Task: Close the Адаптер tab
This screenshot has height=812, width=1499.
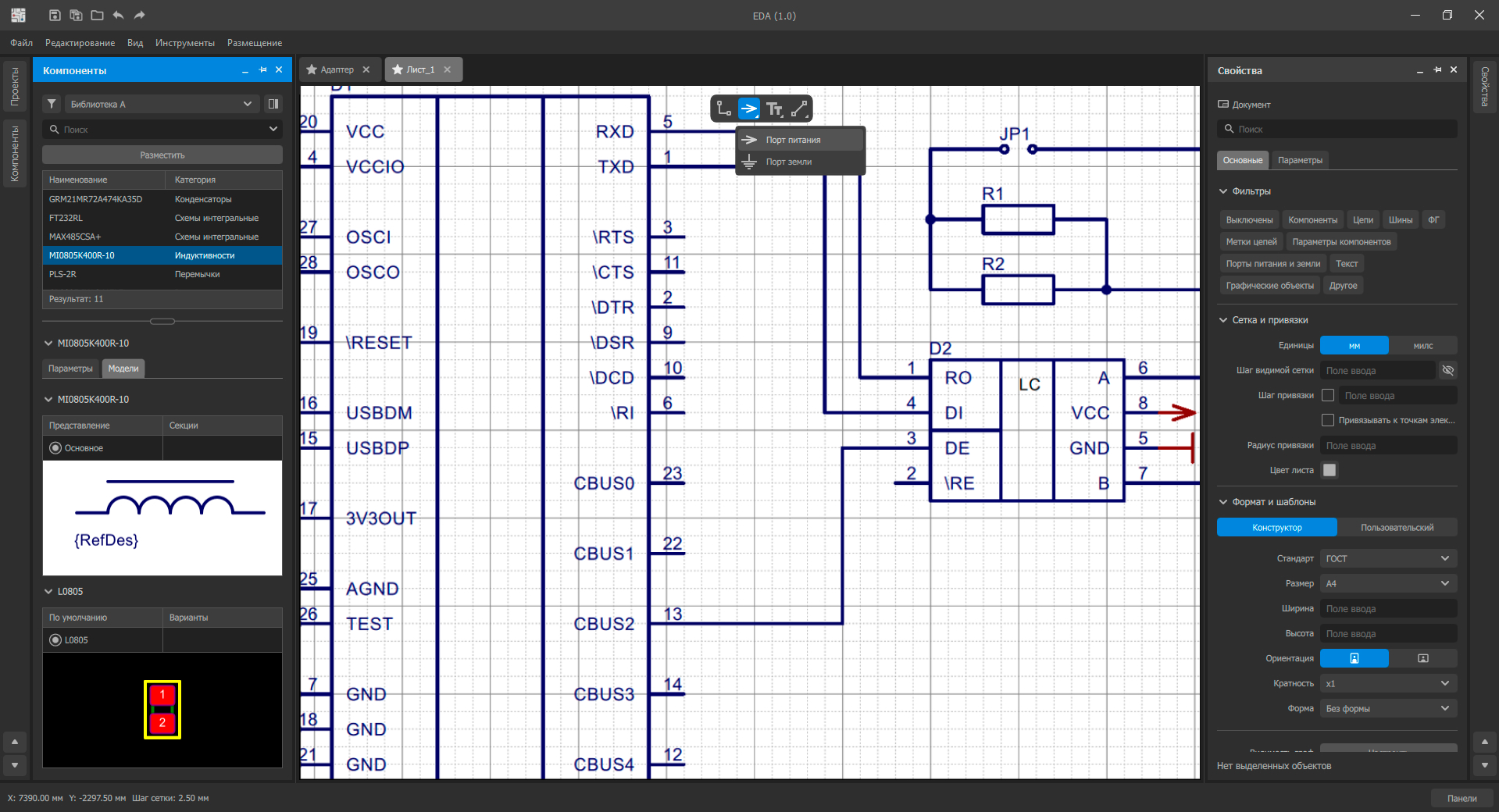Action: tap(366, 69)
